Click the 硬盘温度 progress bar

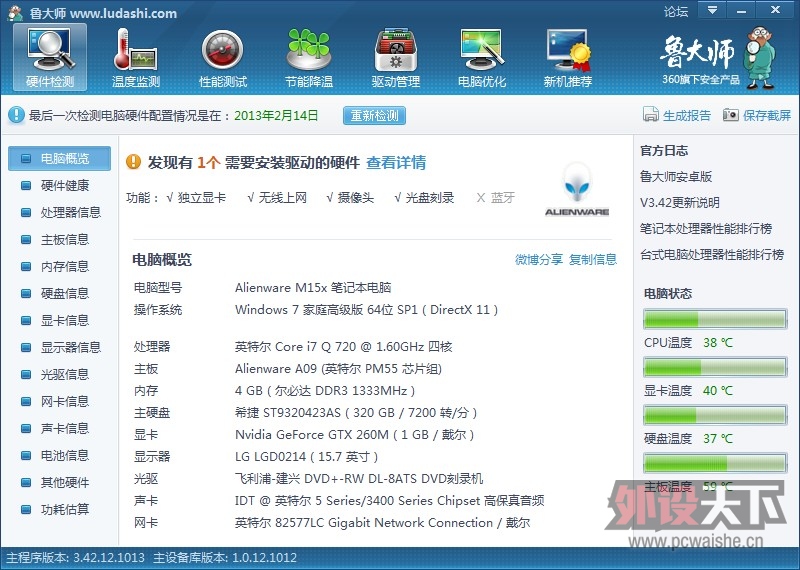(x=715, y=415)
